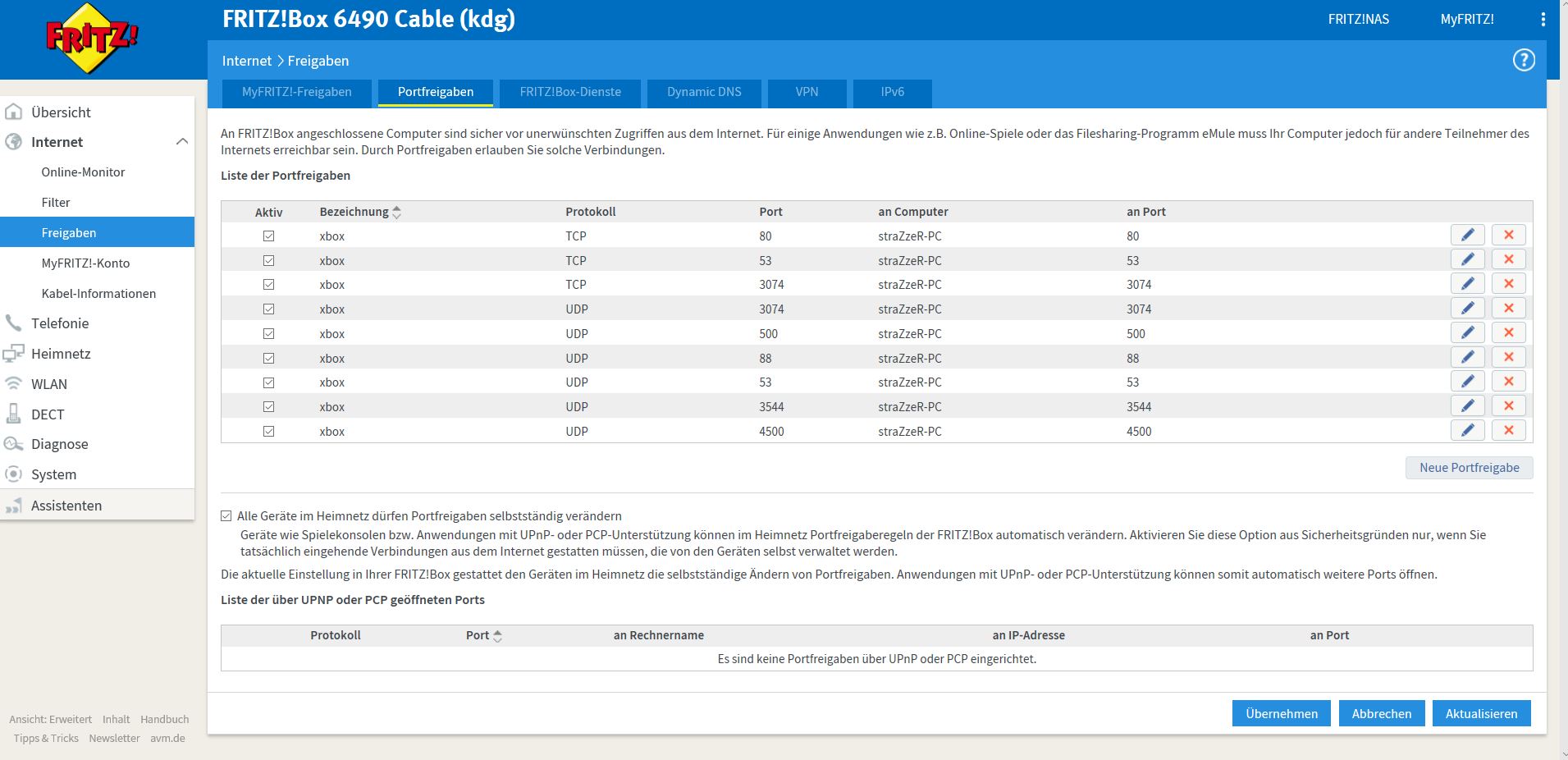Open the FRITZ!Box-Dienste tab

570,92
